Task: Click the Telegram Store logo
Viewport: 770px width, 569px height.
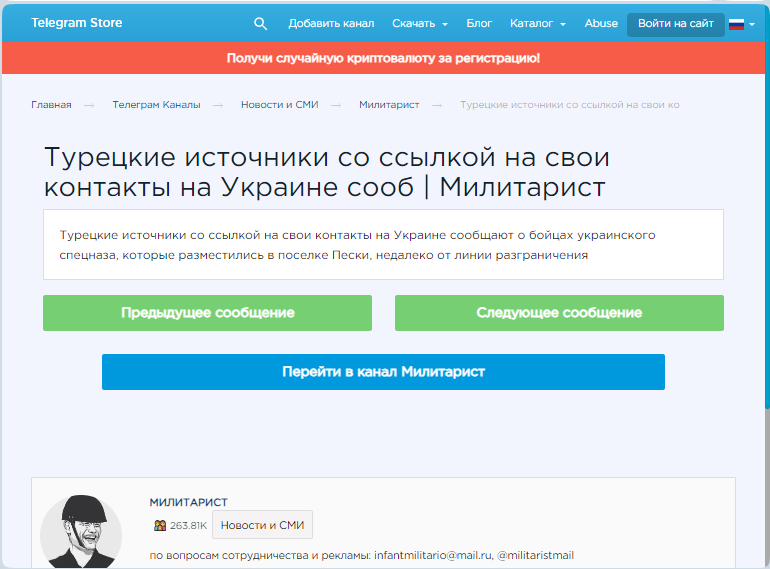Action: (77, 23)
